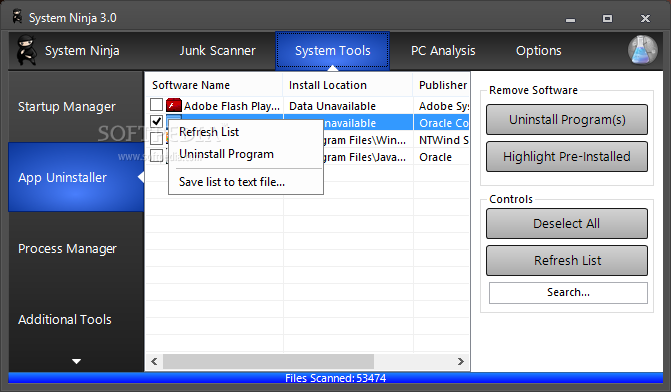Image resolution: width=671 pixels, height=392 pixels.
Task: Switch to the System Tools tab
Action: pyautogui.click(x=333, y=50)
